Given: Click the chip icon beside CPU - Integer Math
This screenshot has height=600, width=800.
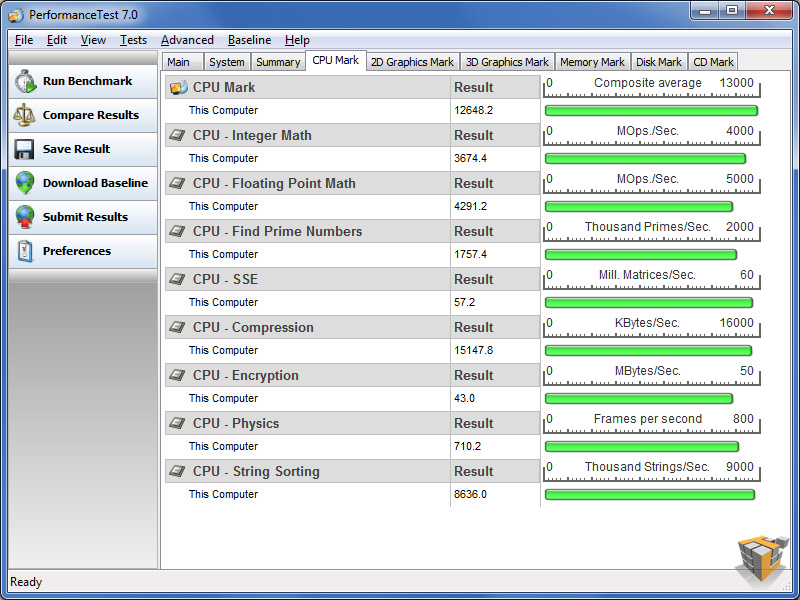Looking at the screenshot, I should pyautogui.click(x=177, y=135).
